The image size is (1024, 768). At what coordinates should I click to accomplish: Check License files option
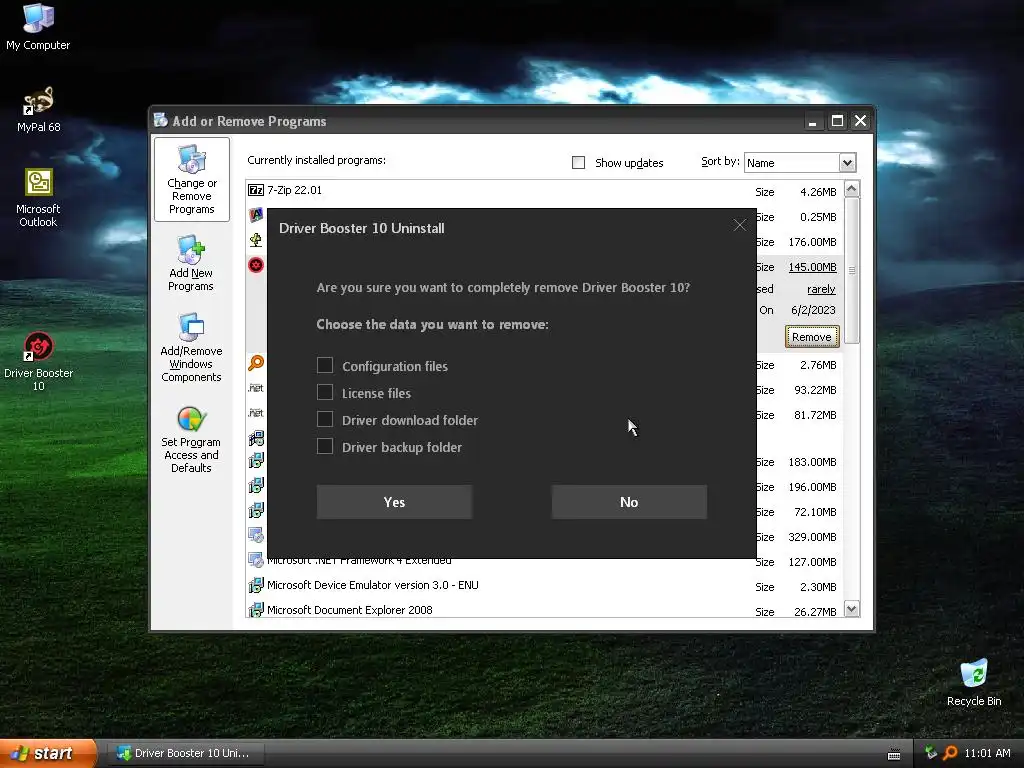(x=325, y=392)
